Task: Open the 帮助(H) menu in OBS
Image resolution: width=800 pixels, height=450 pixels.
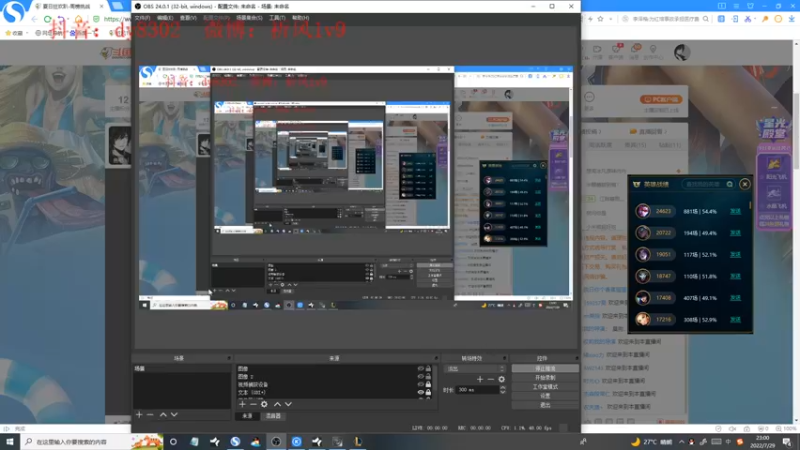Action: tap(301, 18)
